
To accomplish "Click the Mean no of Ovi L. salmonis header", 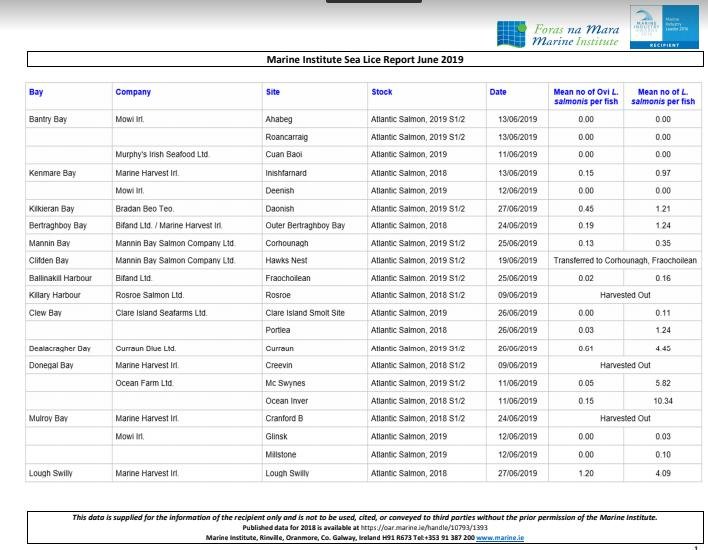I will (x=587, y=97).
